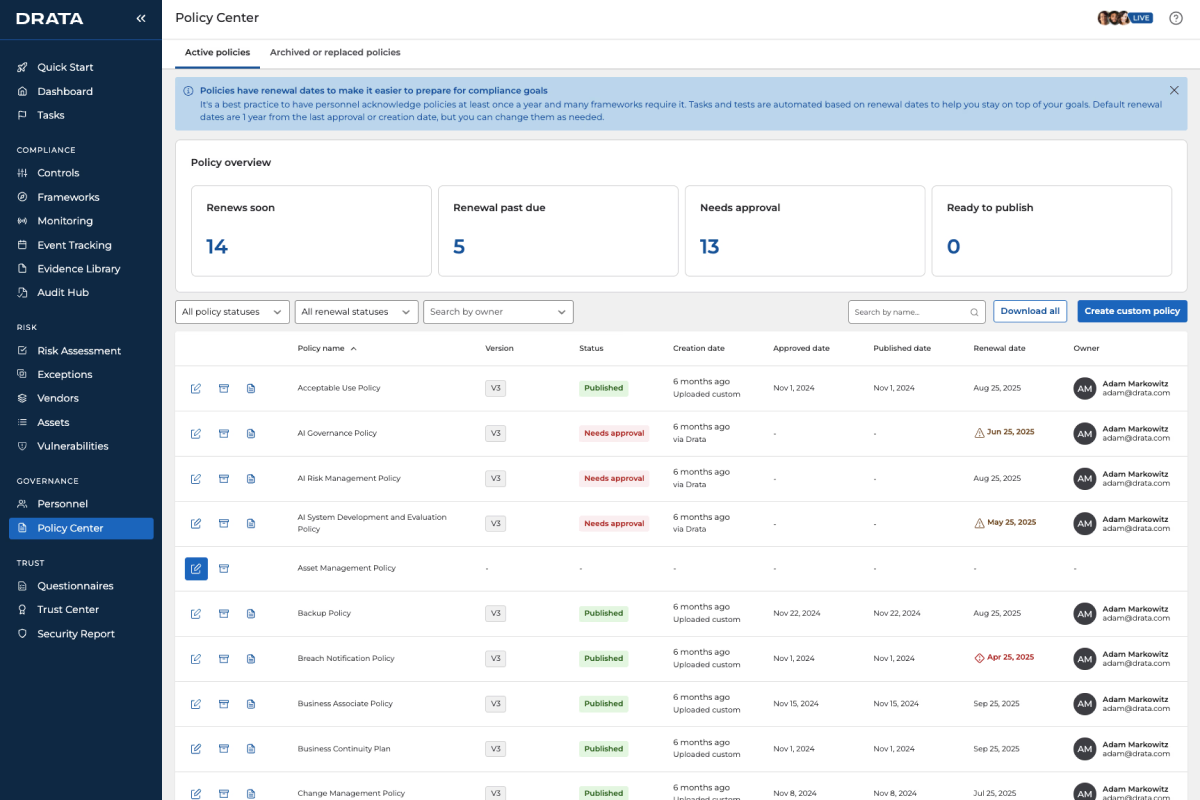The height and width of the screenshot is (800, 1200).
Task: Go to Evidence Library in sidebar
Action: coord(79,269)
